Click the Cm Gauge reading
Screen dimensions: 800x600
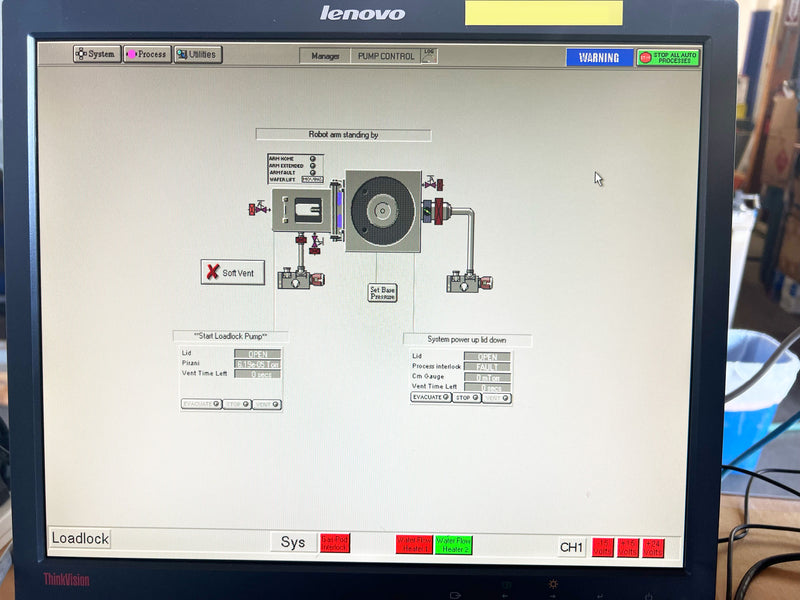[x=487, y=378]
